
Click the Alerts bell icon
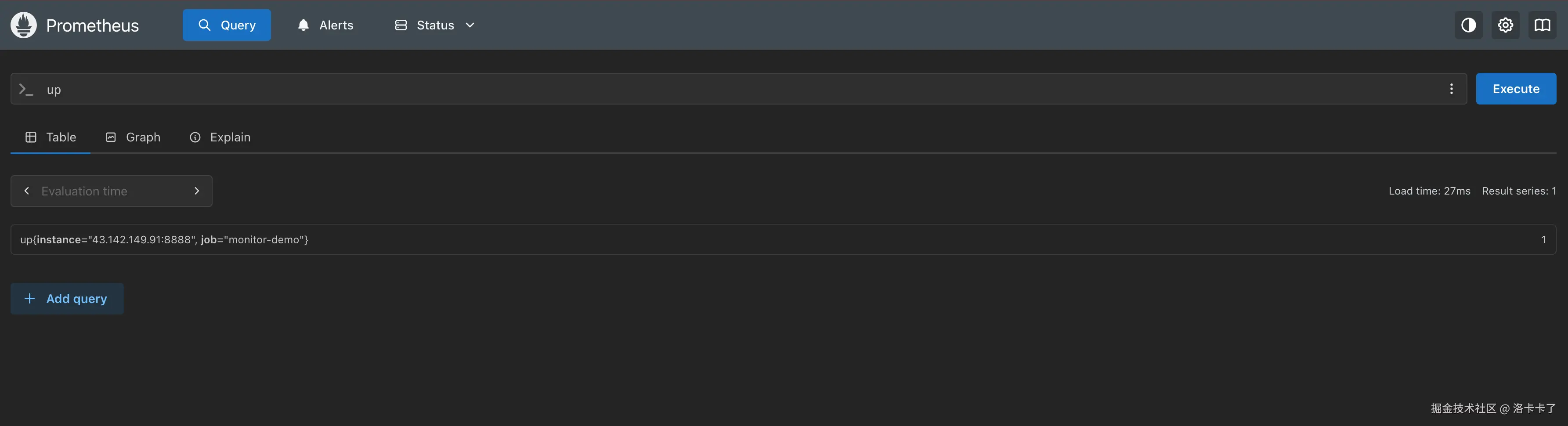[303, 25]
